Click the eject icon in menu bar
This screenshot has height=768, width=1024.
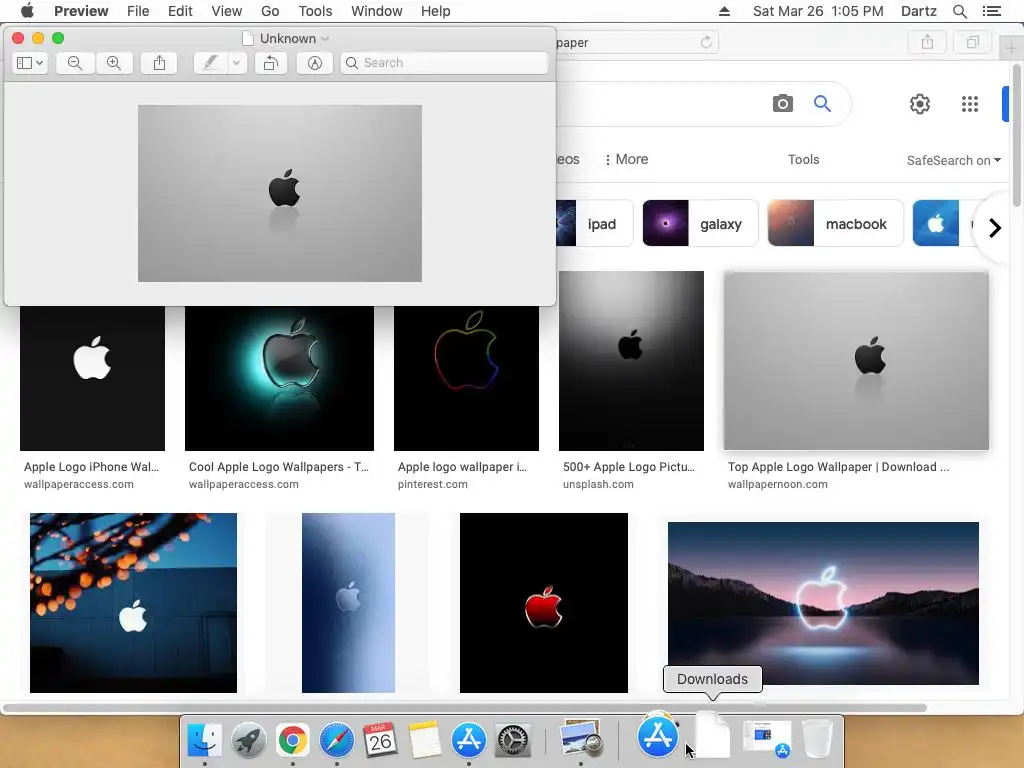[724, 11]
